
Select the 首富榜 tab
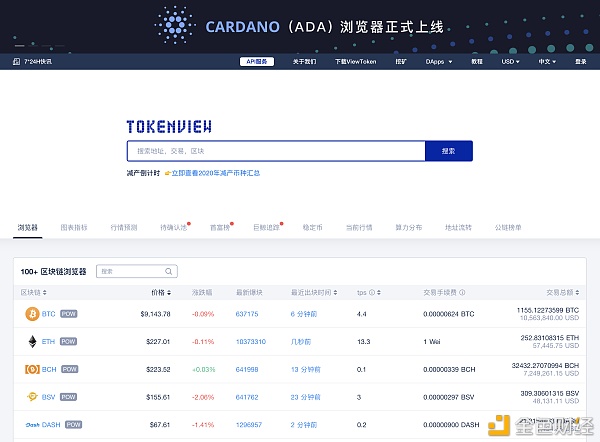tap(220, 228)
